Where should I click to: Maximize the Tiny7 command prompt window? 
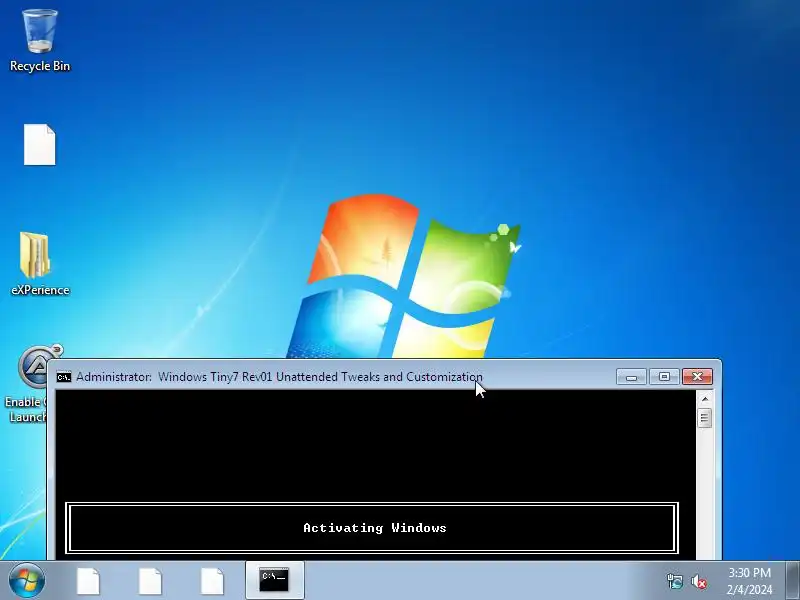[x=664, y=377]
